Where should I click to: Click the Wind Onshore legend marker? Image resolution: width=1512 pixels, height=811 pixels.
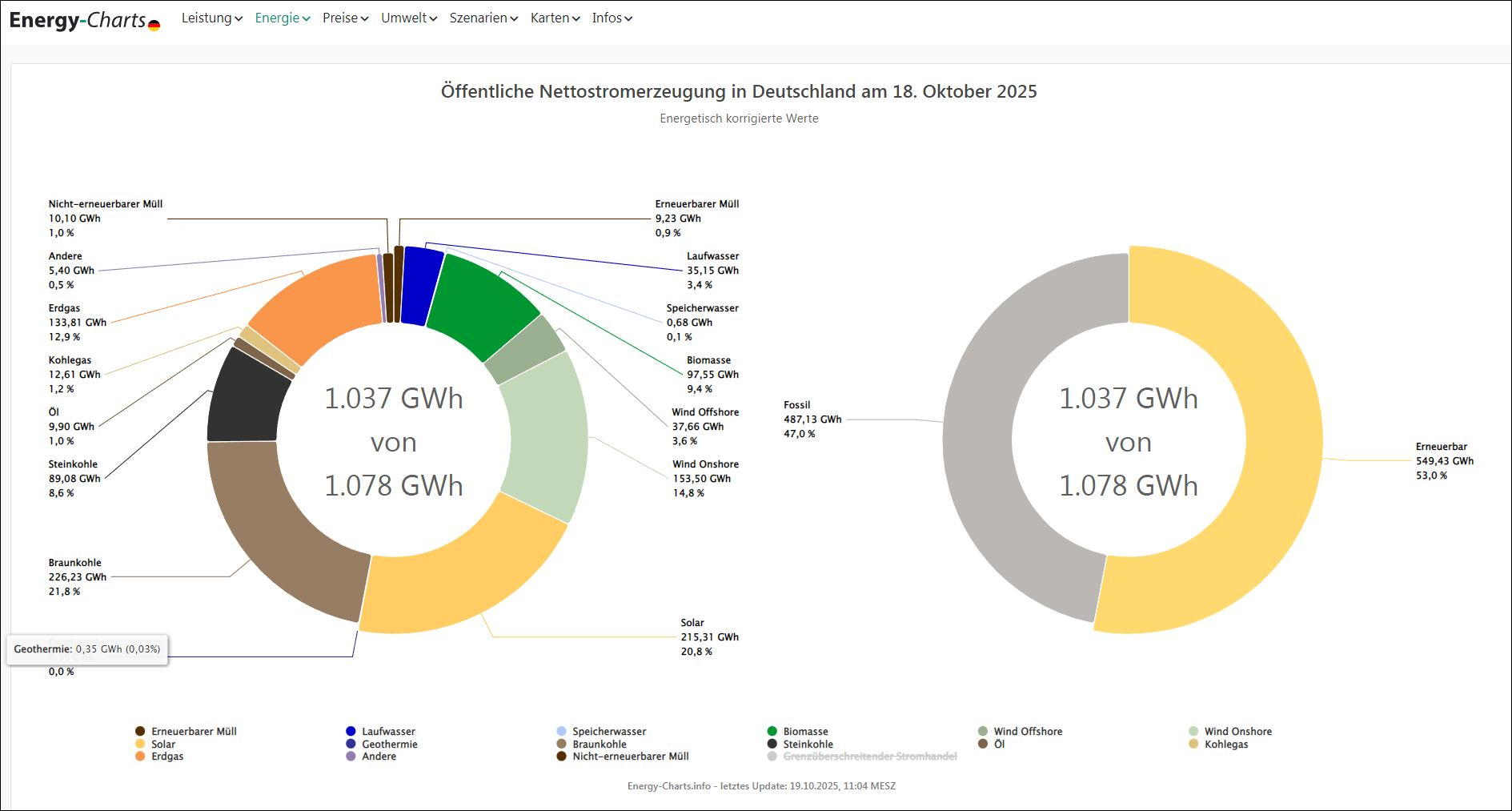coord(1193,731)
